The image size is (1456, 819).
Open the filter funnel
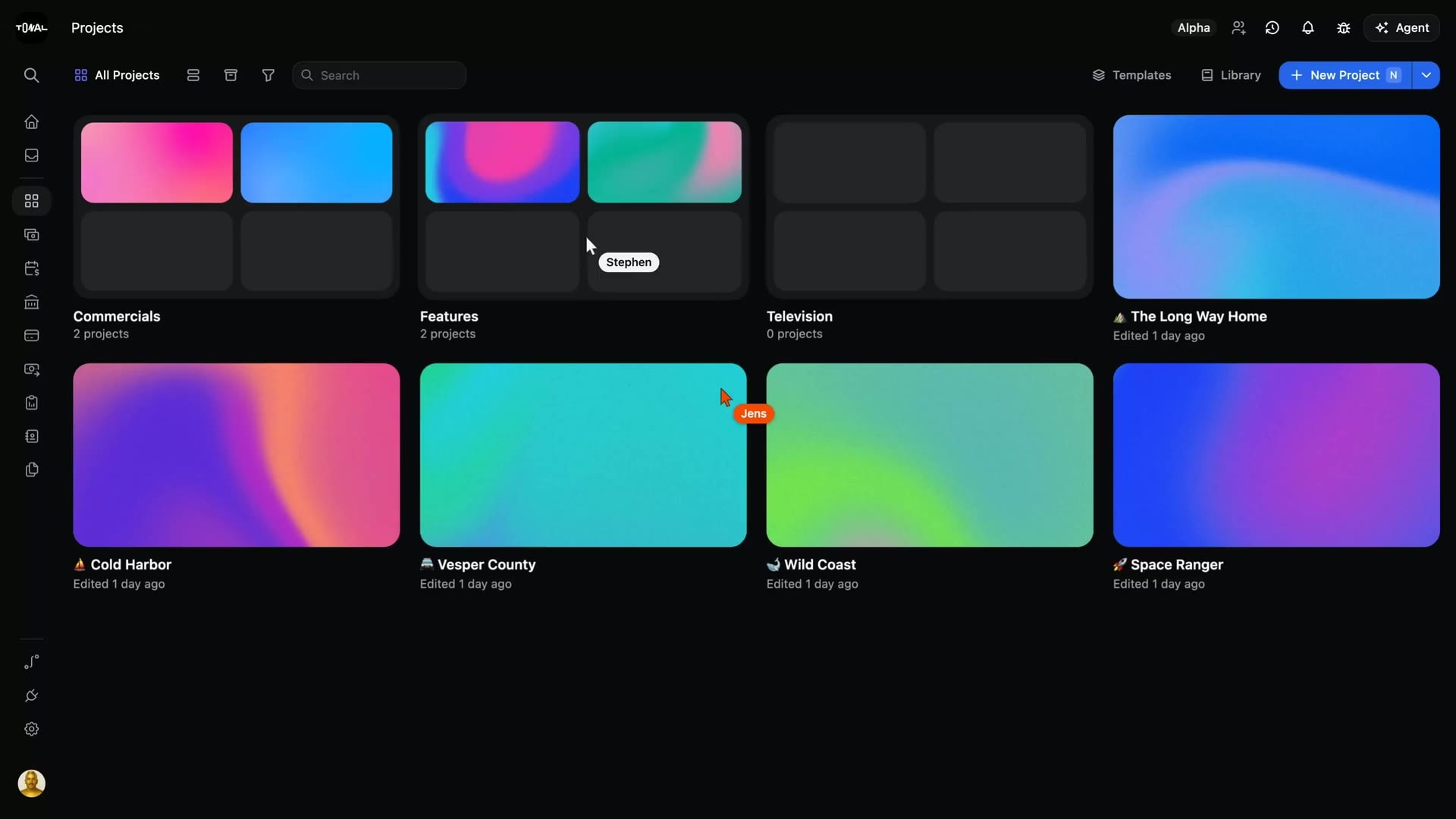pos(268,75)
